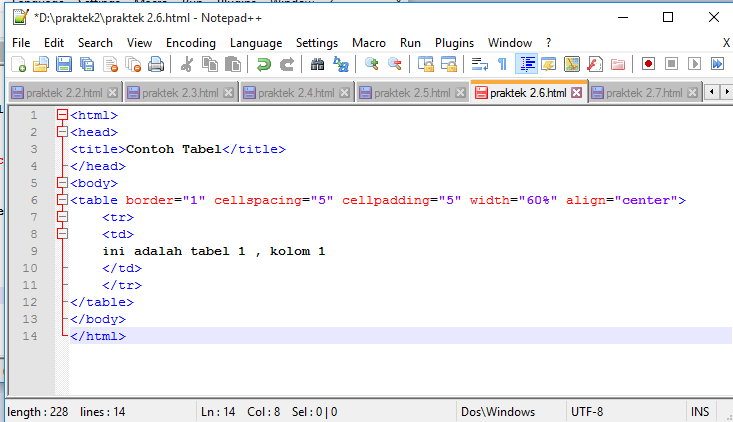The height and width of the screenshot is (422, 733).
Task: Open the File menu
Action: coord(21,43)
